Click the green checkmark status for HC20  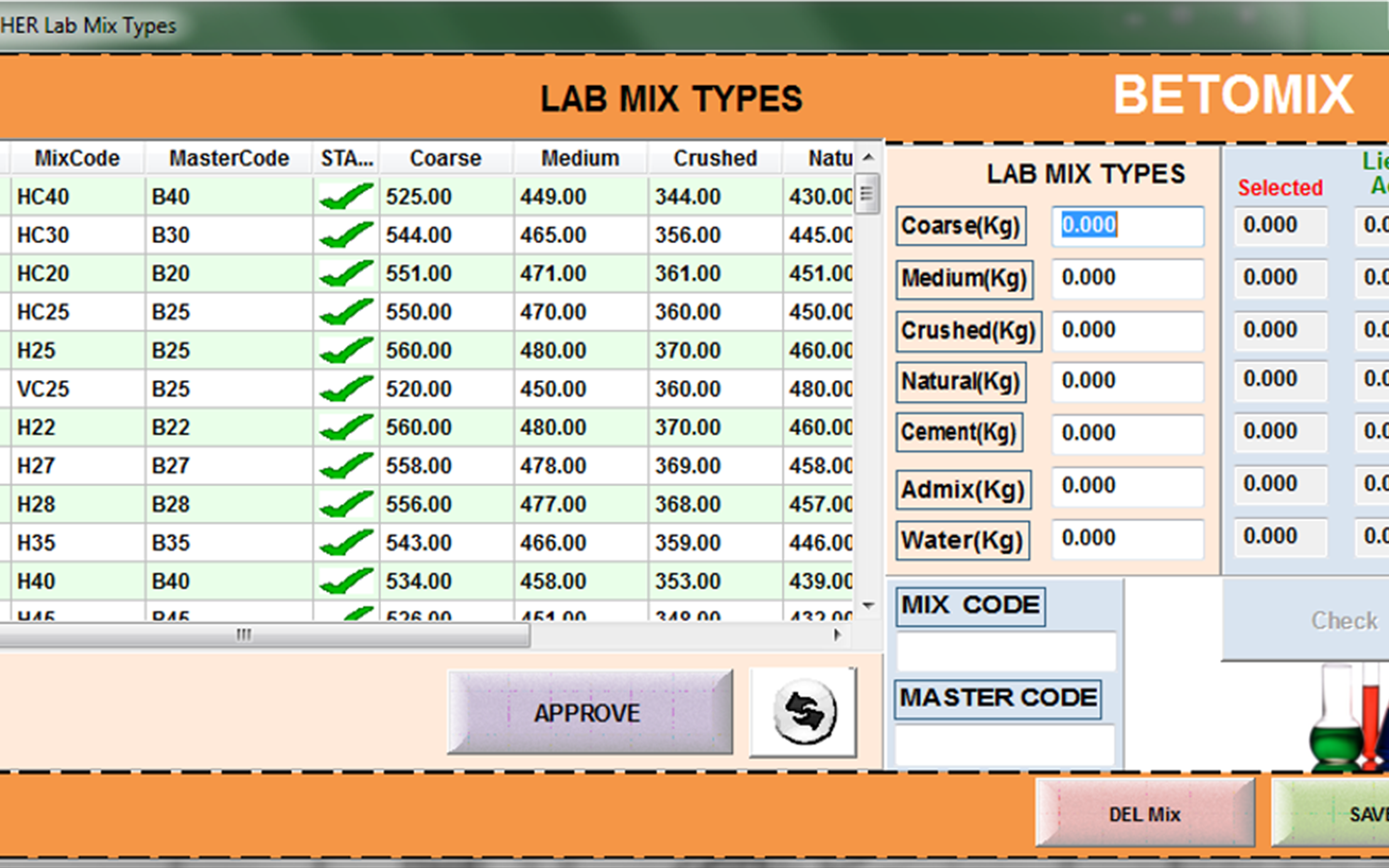pos(346,274)
